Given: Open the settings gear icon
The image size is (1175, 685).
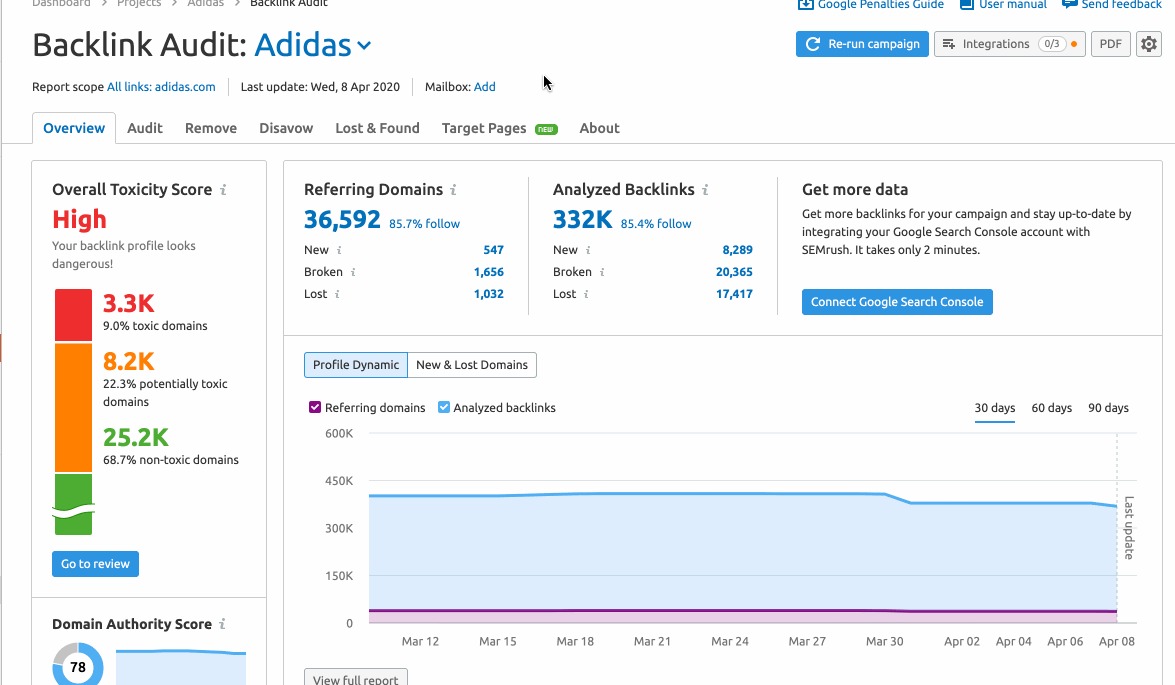Looking at the screenshot, I should point(1149,44).
